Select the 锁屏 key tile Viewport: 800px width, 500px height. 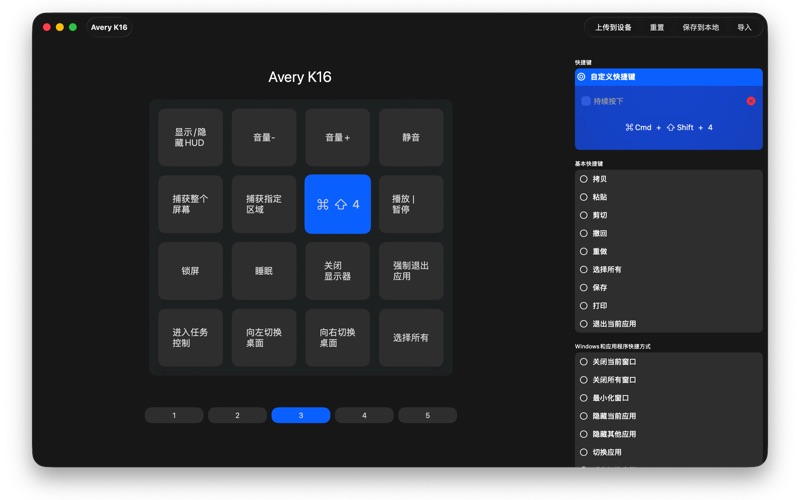tap(190, 271)
